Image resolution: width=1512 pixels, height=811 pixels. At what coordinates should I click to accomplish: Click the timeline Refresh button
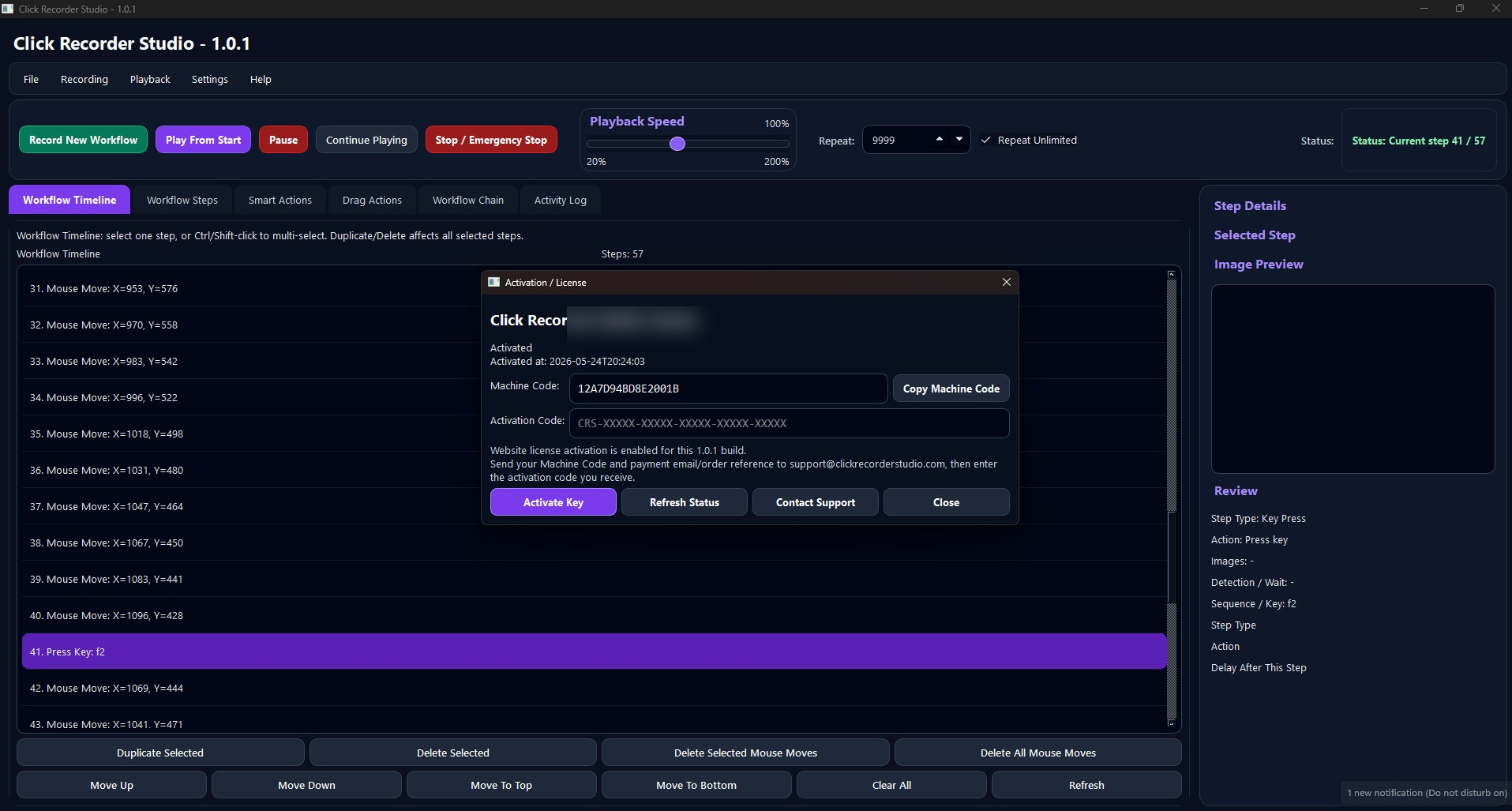click(x=1086, y=785)
